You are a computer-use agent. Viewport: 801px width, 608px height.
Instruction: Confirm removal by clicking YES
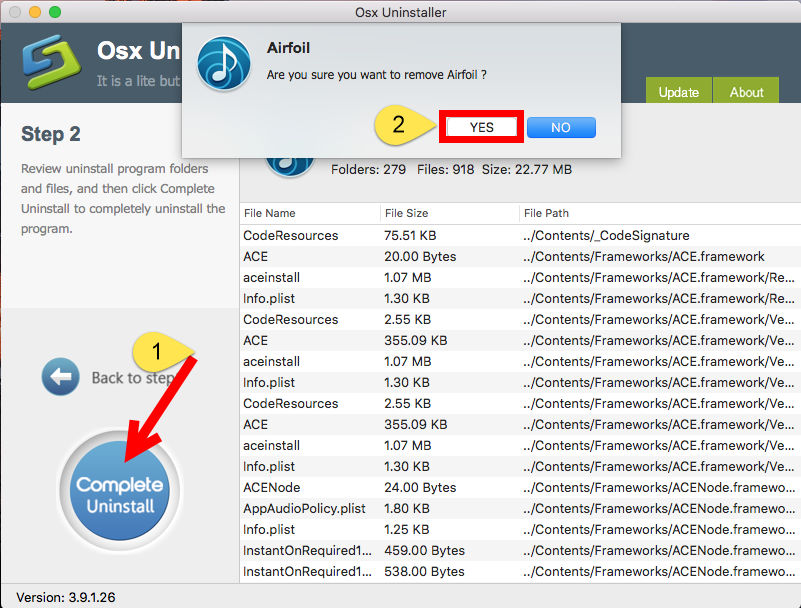[480, 127]
